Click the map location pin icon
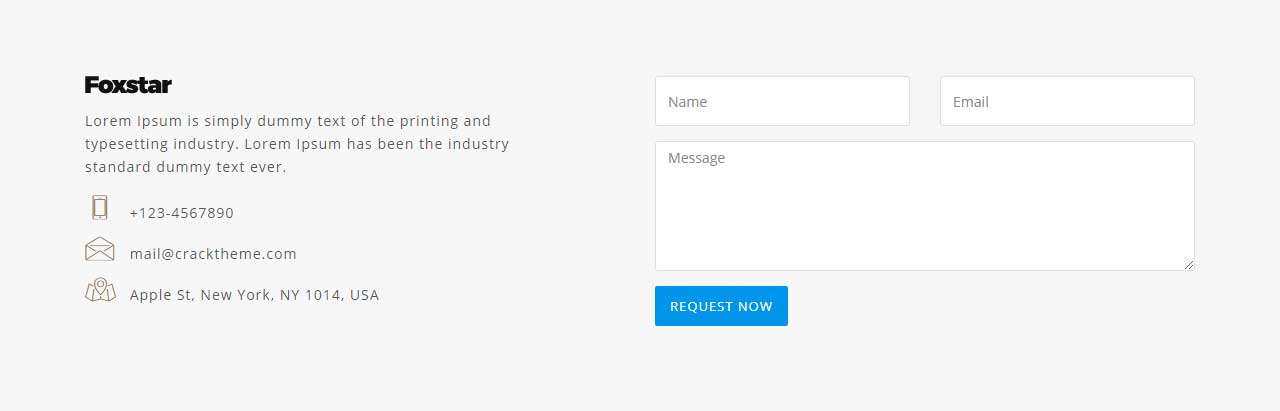Screen dimensions: 1280x411 [100, 290]
